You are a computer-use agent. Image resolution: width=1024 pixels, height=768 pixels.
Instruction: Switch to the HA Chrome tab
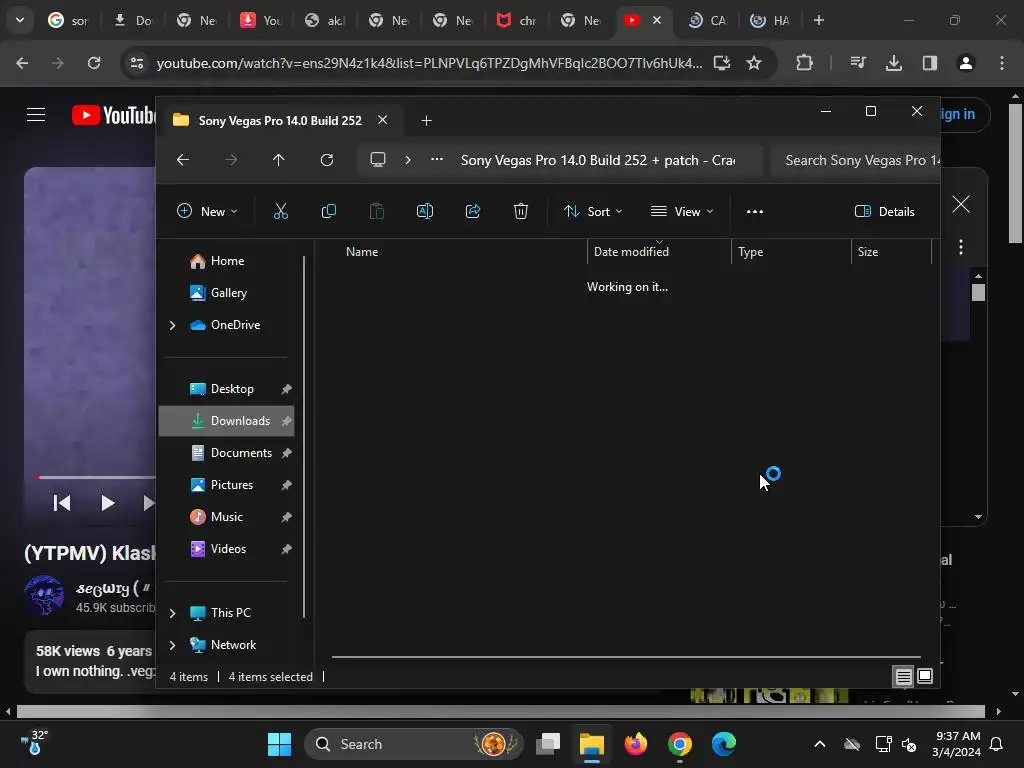pyautogui.click(x=771, y=20)
